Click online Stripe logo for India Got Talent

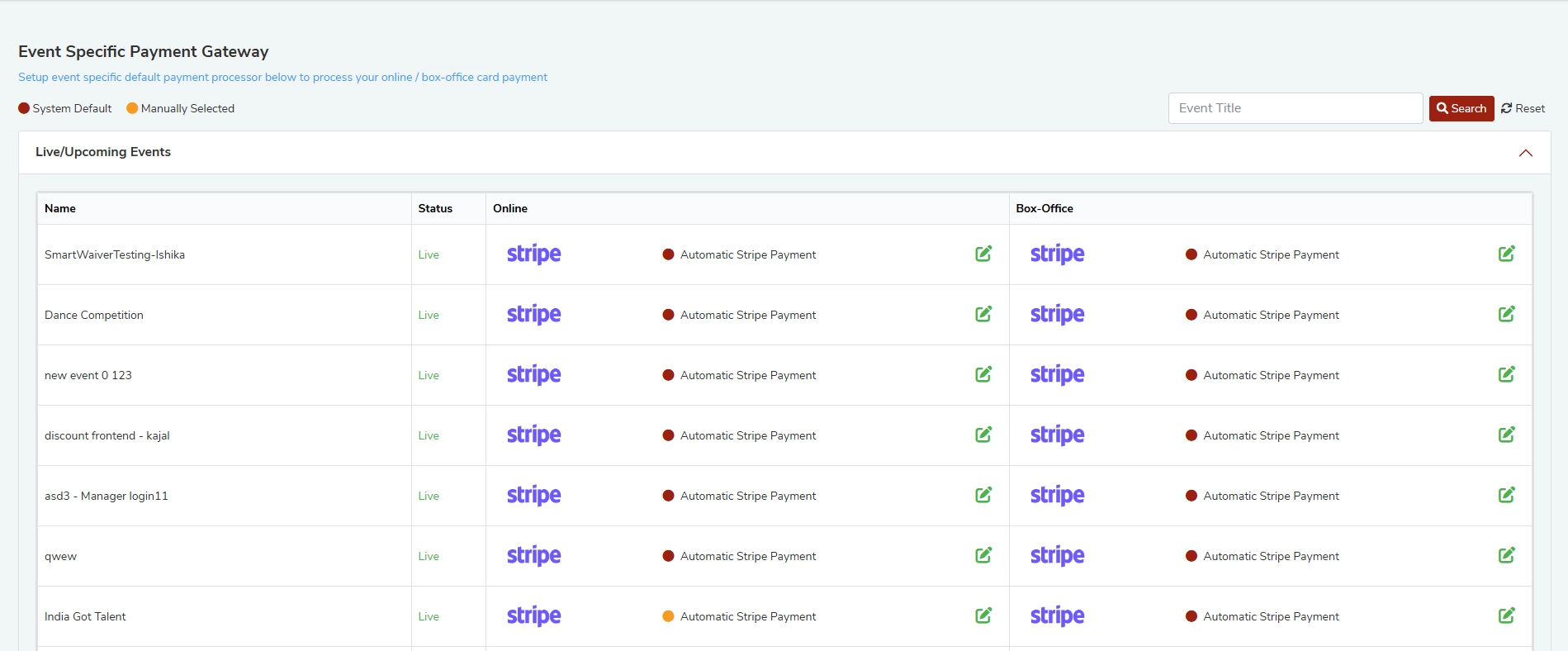[x=534, y=616]
